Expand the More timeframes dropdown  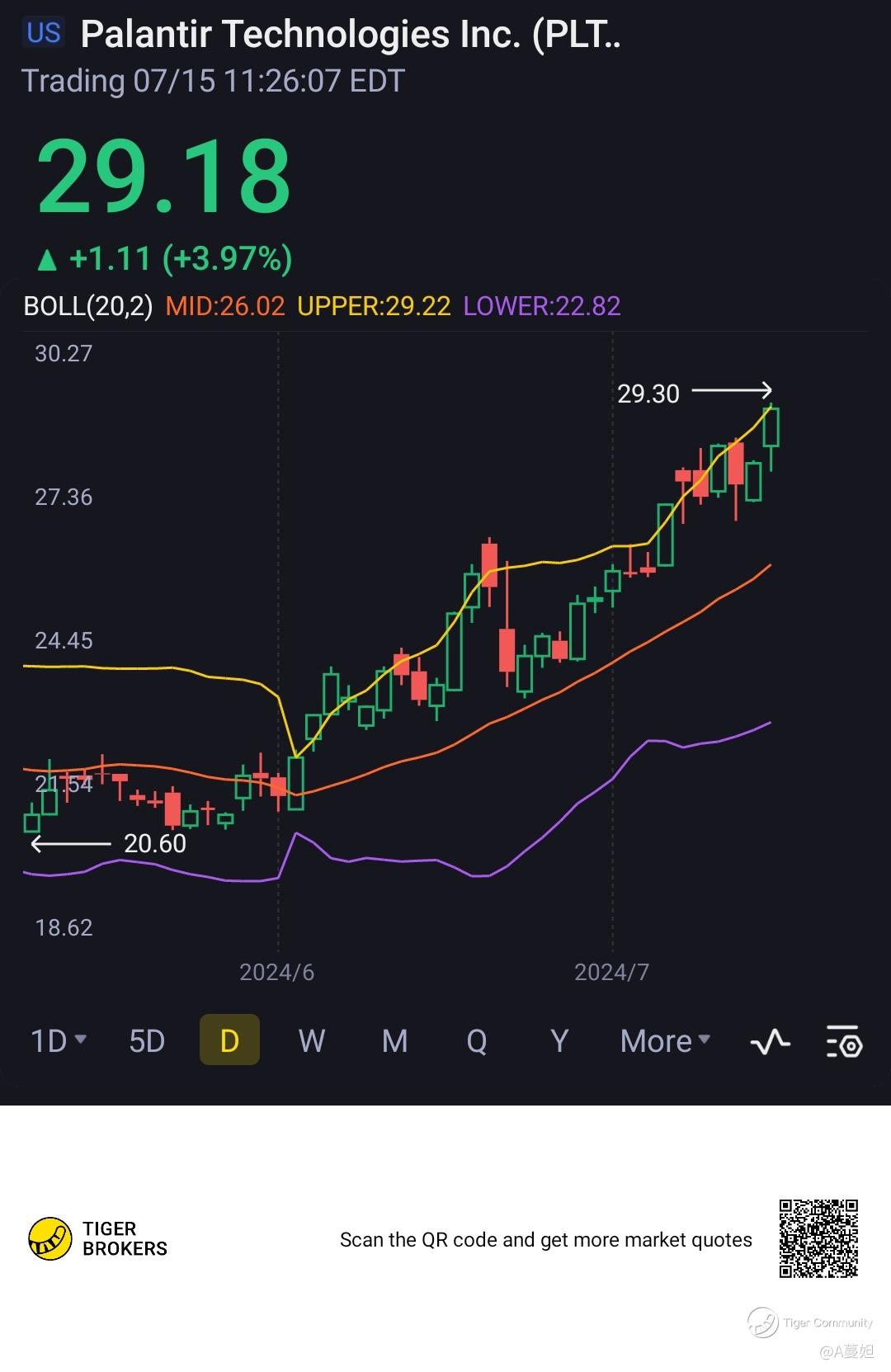pyautogui.click(x=665, y=1041)
